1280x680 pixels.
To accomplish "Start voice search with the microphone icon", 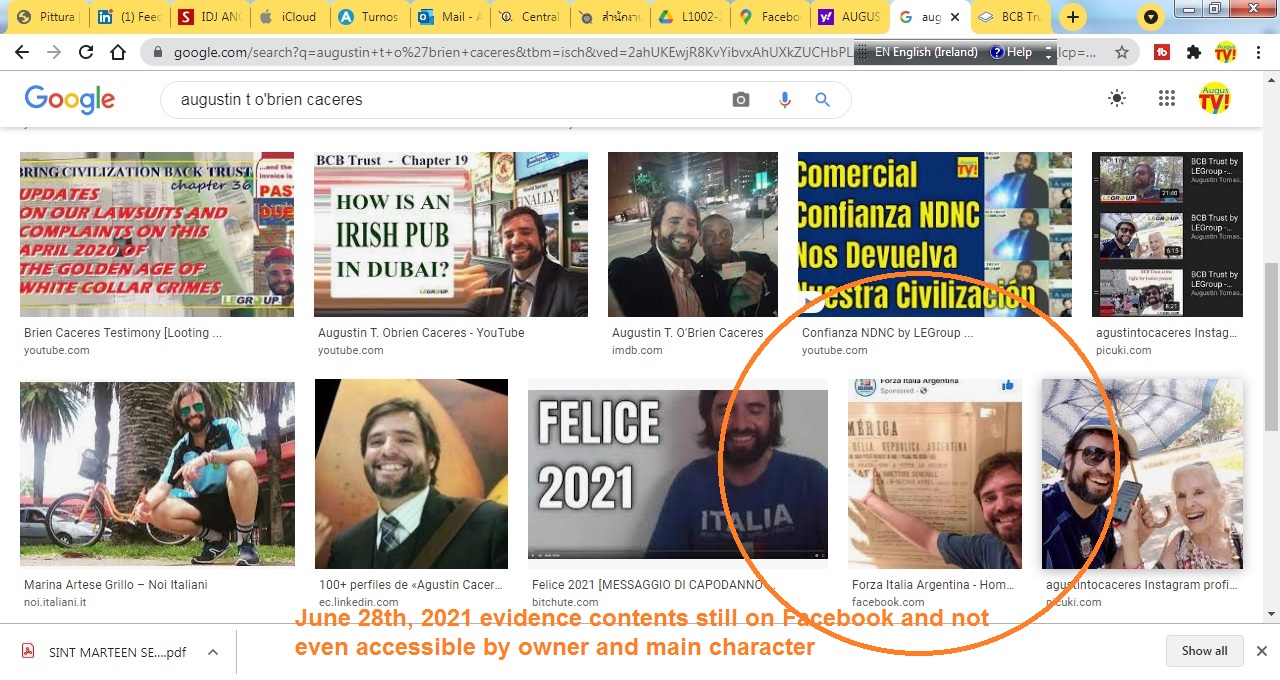I will click(x=784, y=100).
